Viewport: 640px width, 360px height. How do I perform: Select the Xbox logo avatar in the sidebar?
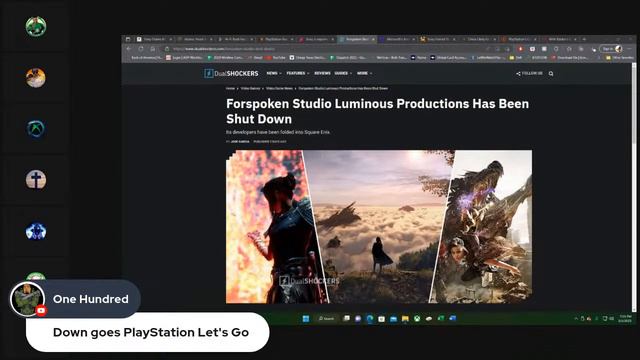pos(36,129)
